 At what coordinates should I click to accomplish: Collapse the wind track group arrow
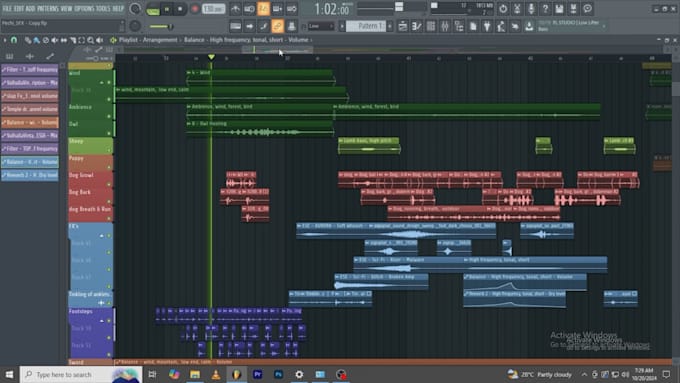pyautogui.click(x=101, y=82)
